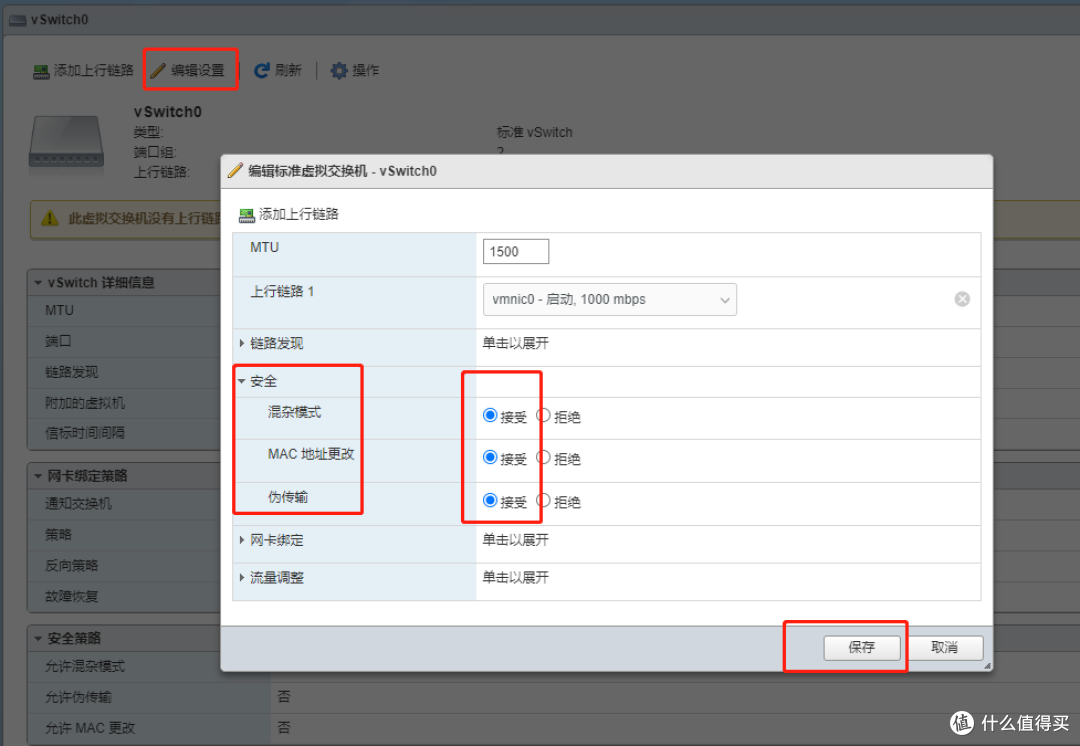This screenshot has height=746, width=1080.
Task: Expand the 网卡绑定 section
Action: point(242,540)
